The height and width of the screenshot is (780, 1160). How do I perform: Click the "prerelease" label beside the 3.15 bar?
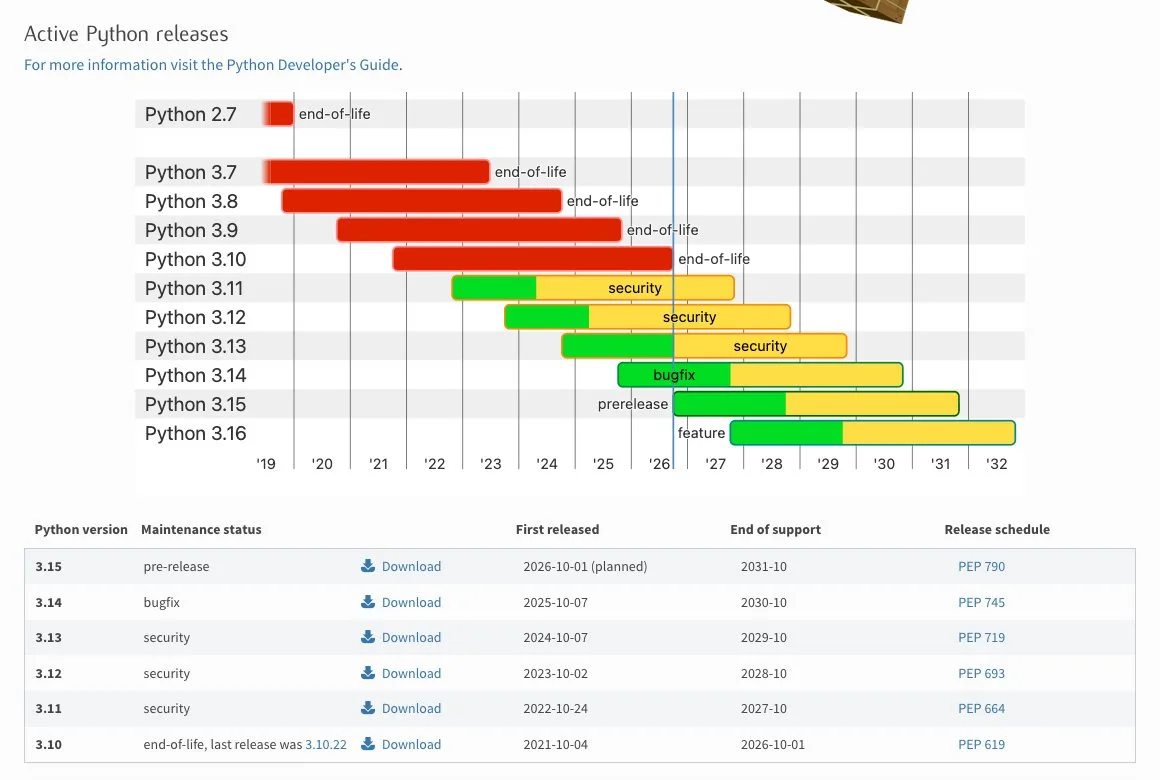[x=633, y=403]
